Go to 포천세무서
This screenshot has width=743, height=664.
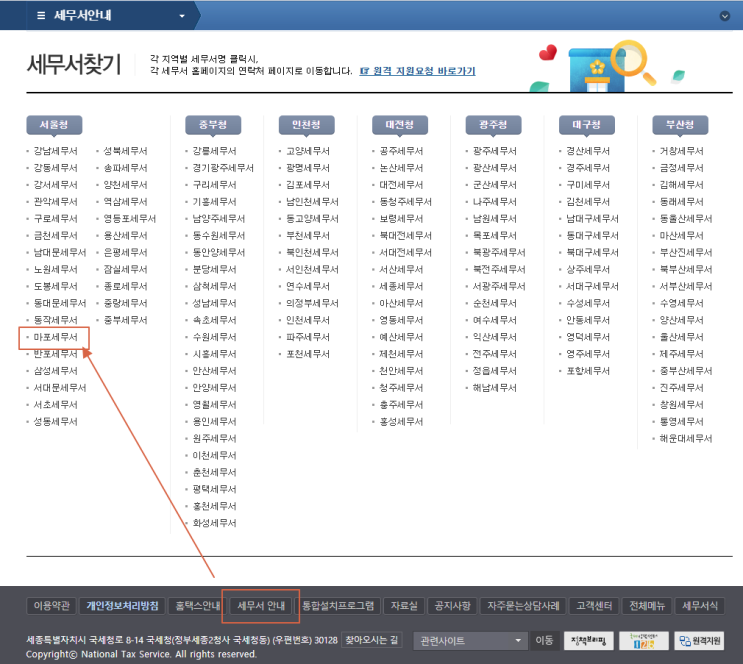pyautogui.click(x=308, y=354)
